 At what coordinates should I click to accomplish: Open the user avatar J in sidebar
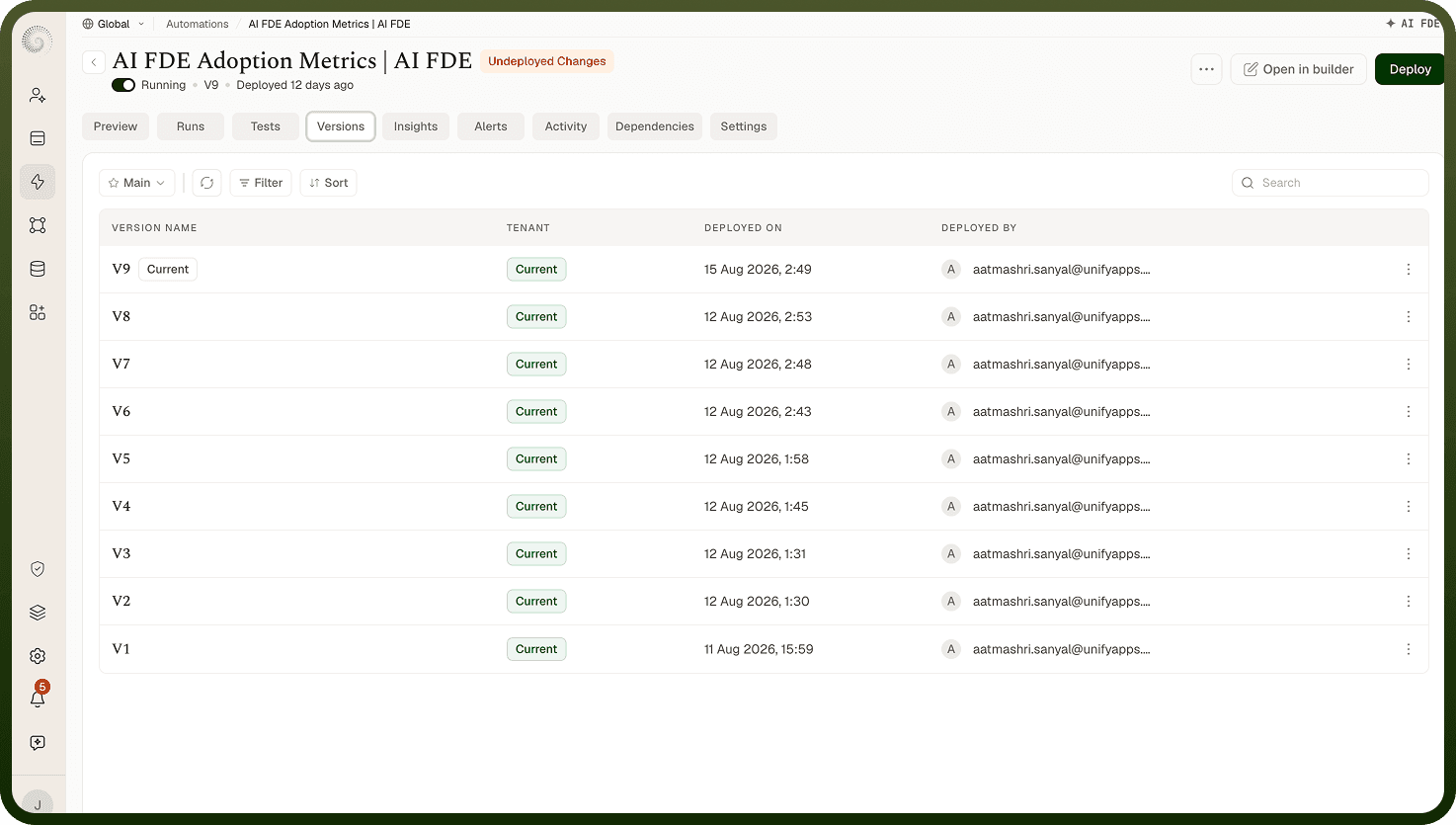coord(38,802)
